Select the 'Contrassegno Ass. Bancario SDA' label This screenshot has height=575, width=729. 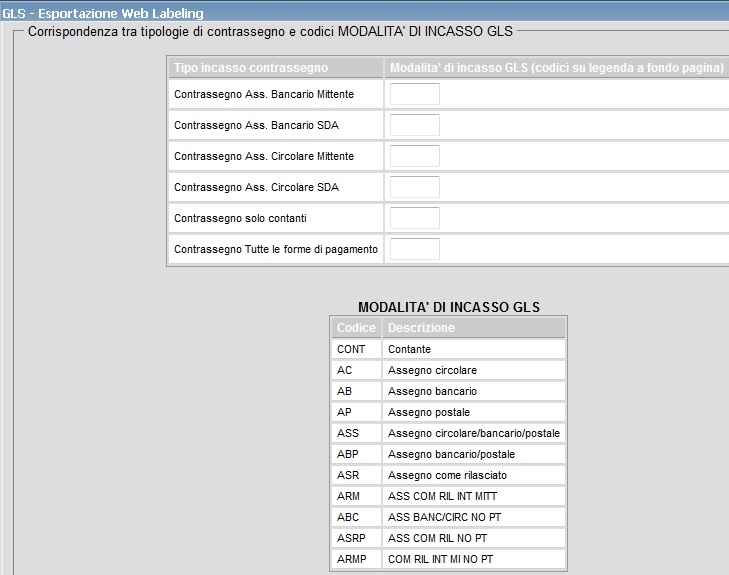257,126
